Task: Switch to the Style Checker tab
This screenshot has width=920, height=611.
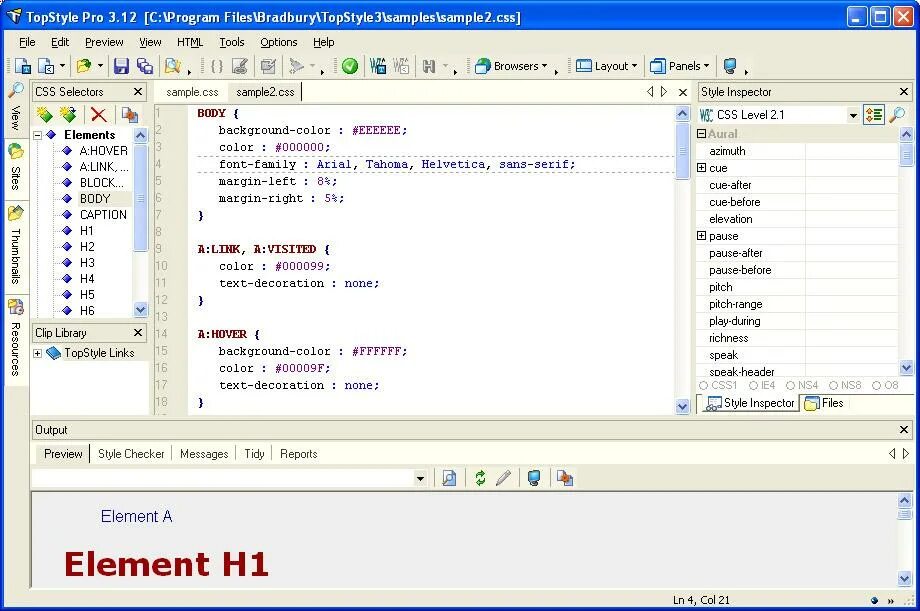Action: coord(131,454)
